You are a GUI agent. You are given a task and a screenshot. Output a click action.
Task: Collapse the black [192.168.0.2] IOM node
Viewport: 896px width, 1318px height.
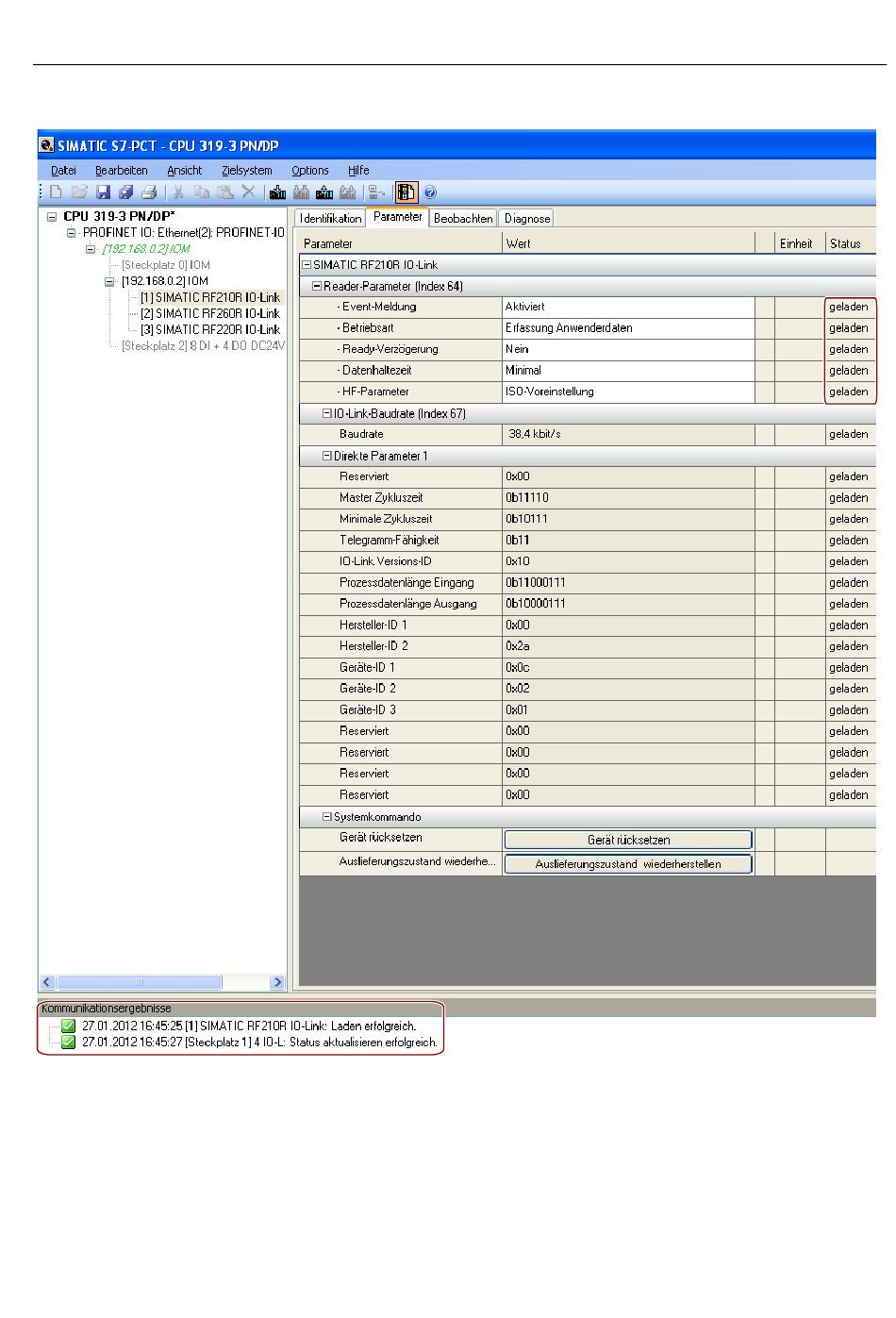109,281
